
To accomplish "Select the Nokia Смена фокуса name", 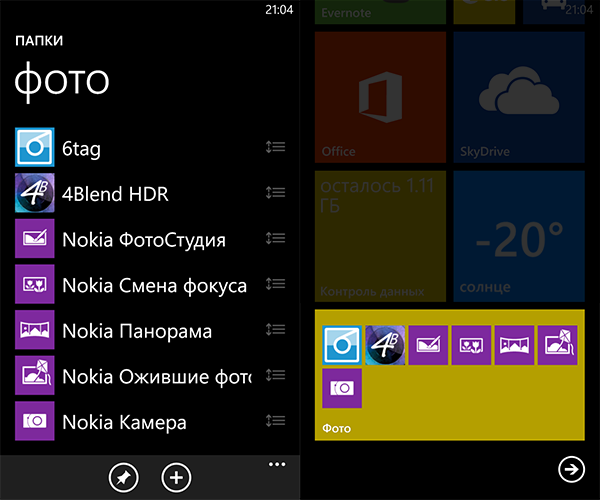I will [155, 286].
